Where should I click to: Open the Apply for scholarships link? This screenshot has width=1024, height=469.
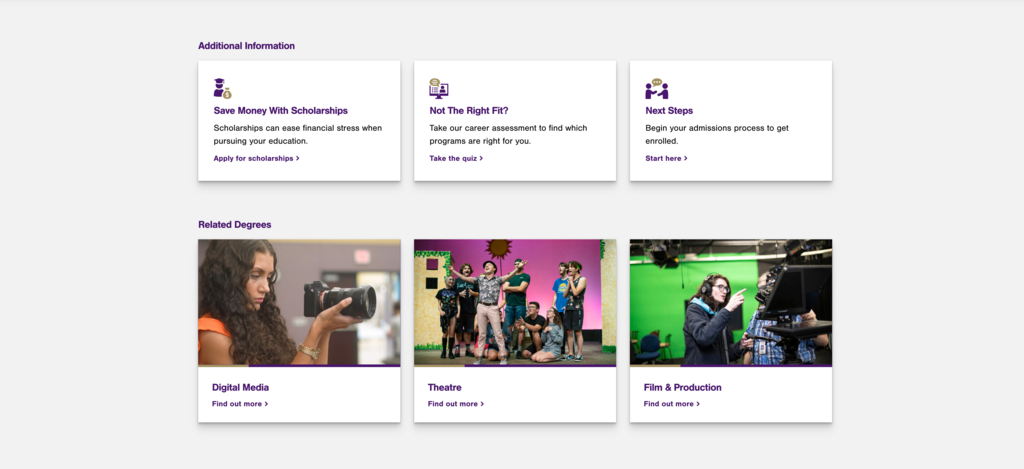click(x=256, y=158)
